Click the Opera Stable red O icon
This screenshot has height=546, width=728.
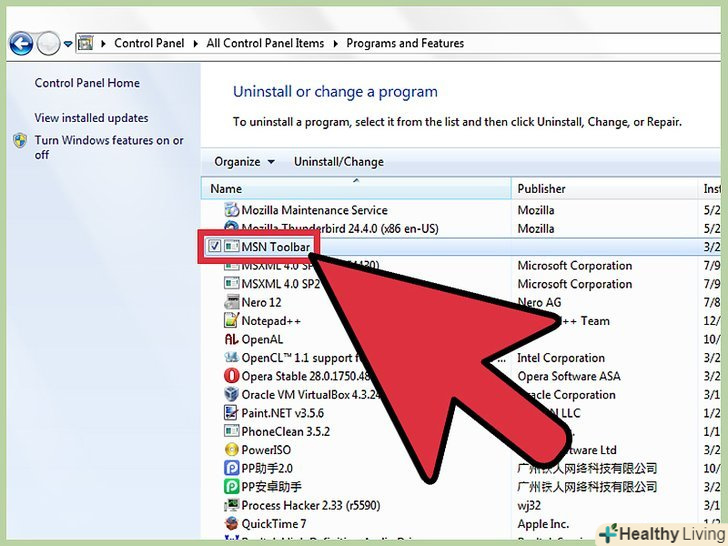pyautogui.click(x=231, y=375)
